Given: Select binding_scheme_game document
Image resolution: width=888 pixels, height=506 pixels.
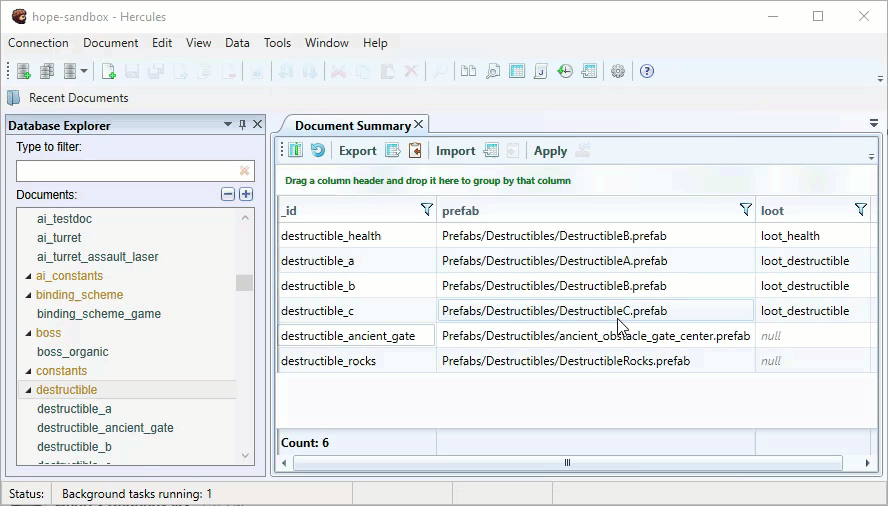Looking at the screenshot, I should tap(99, 314).
